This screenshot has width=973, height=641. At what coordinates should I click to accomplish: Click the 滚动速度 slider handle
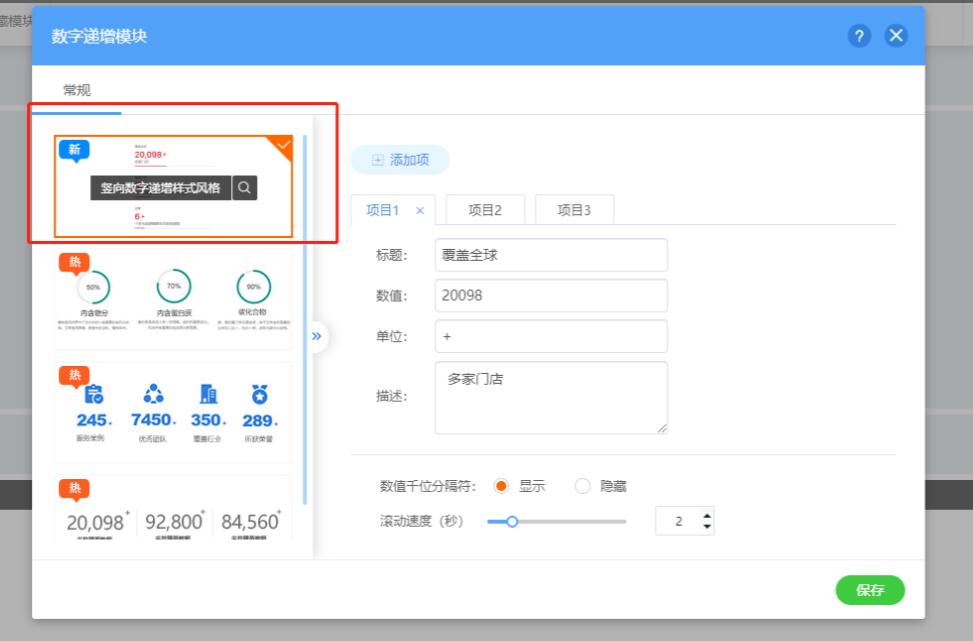(x=512, y=521)
